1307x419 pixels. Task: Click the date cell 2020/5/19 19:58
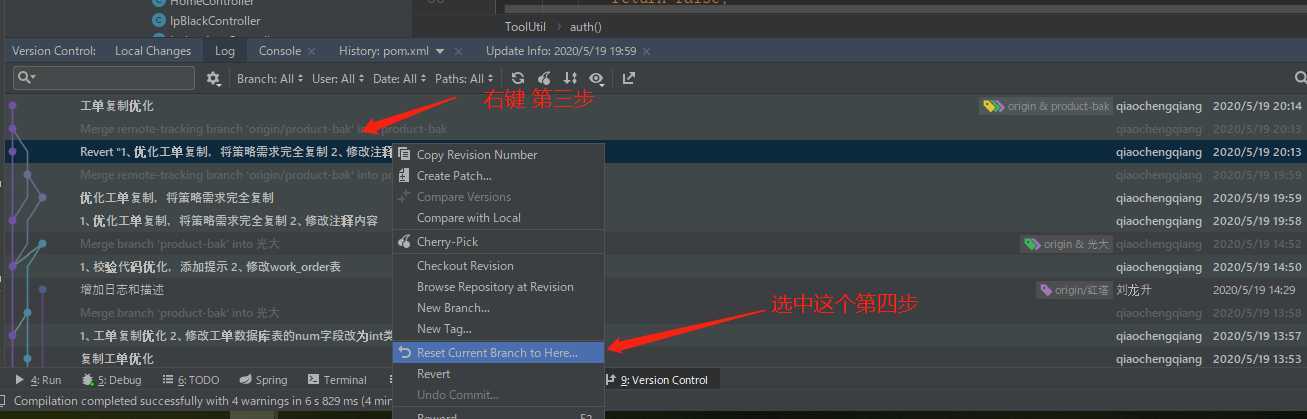pos(1257,220)
